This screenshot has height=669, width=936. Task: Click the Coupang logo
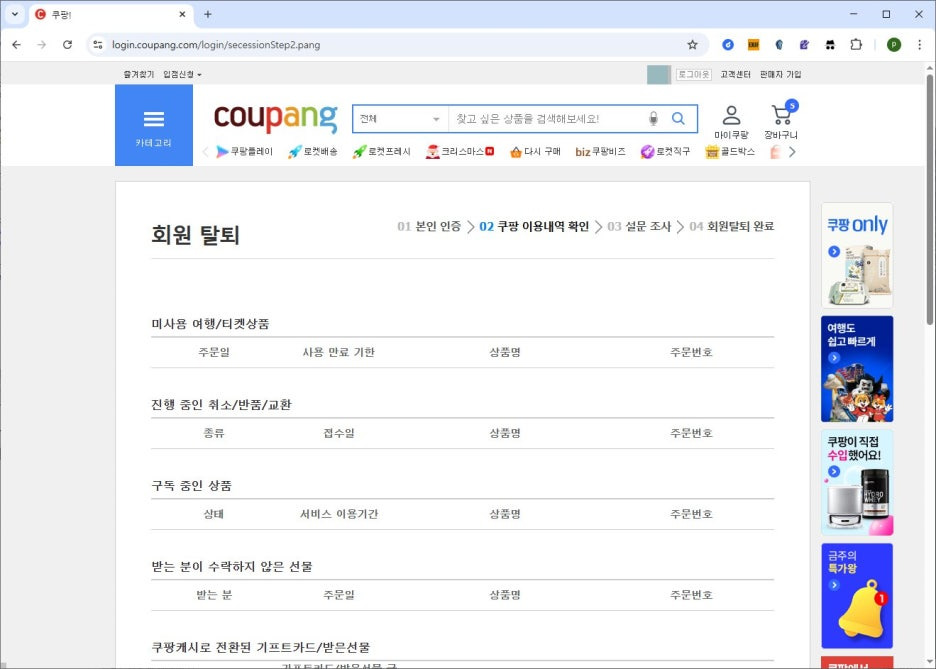point(276,118)
